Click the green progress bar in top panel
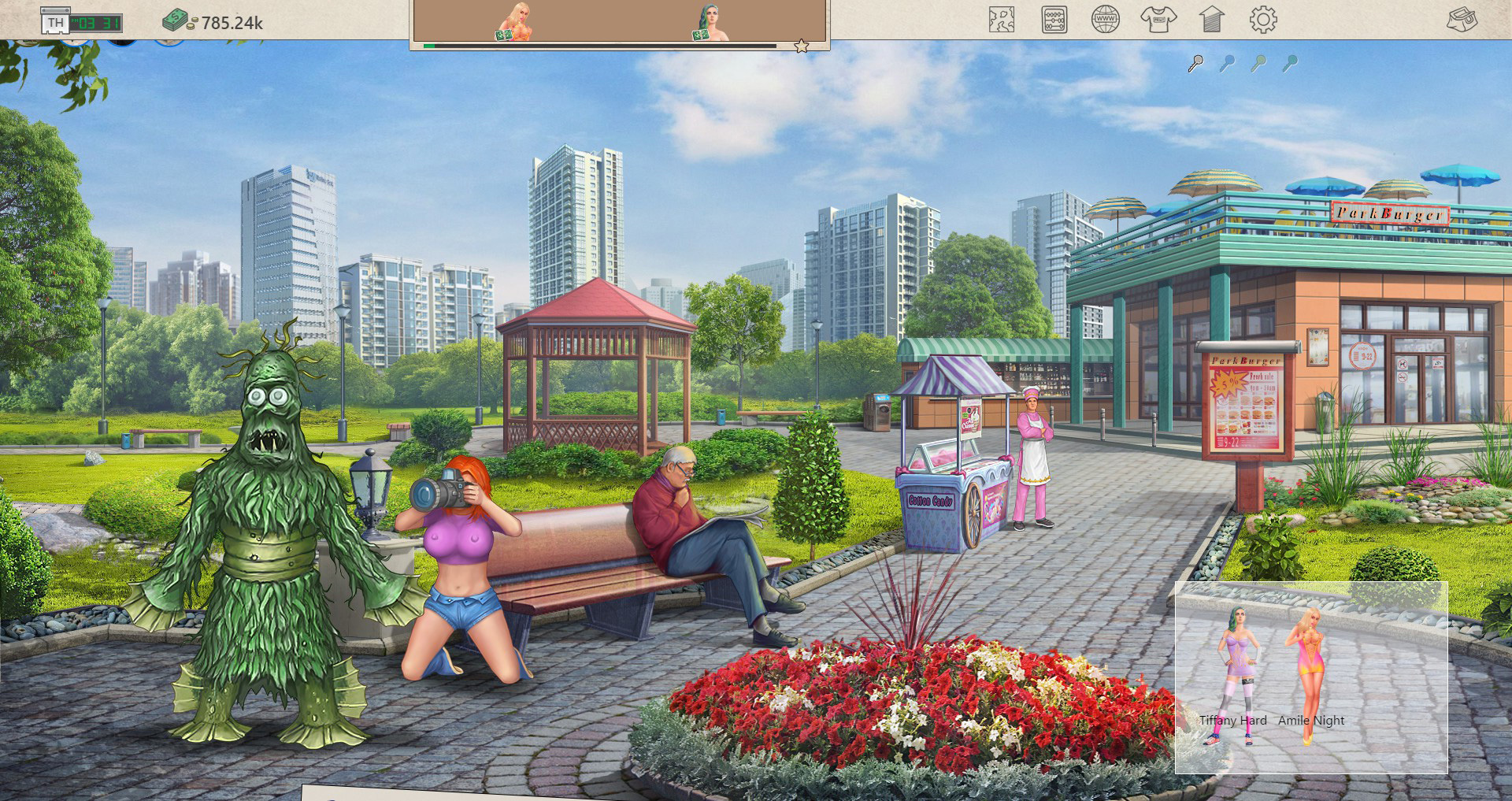This screenshot has height=801, width=1512. point(598,46)
